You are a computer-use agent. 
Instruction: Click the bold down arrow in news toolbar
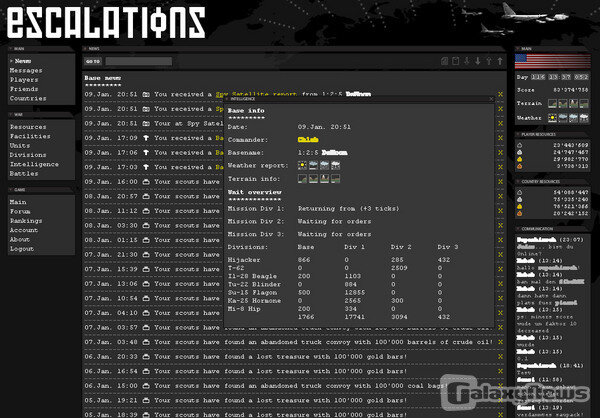(x=478, y=61)
